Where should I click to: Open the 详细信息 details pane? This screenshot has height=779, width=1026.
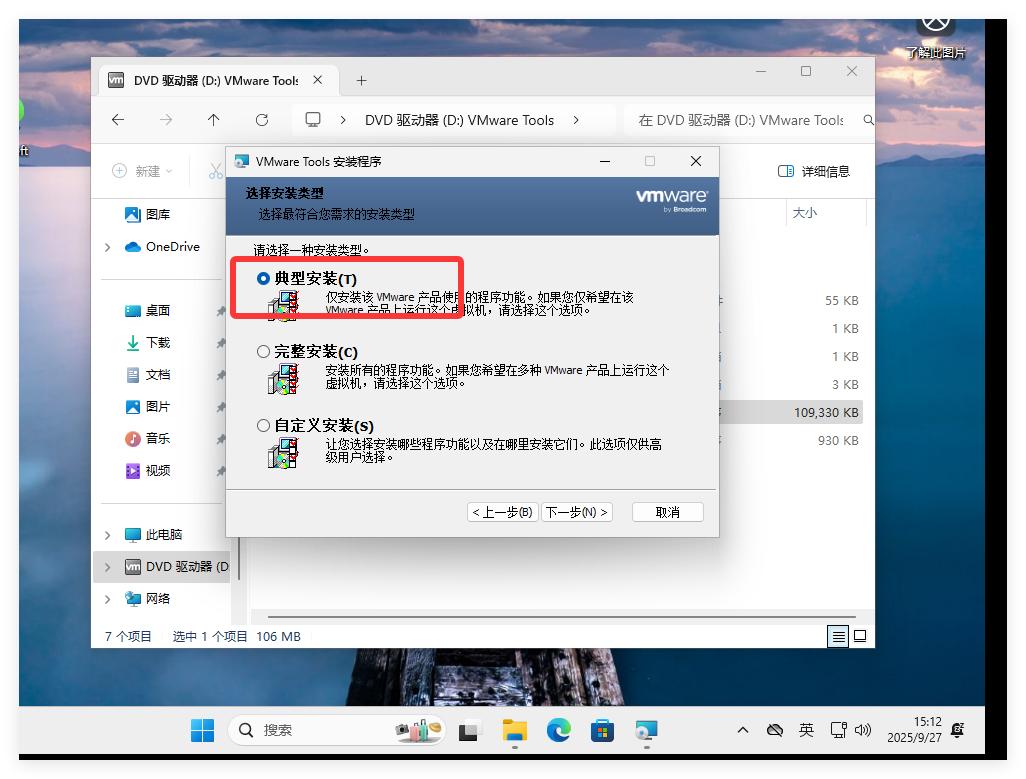pos(812,171)
